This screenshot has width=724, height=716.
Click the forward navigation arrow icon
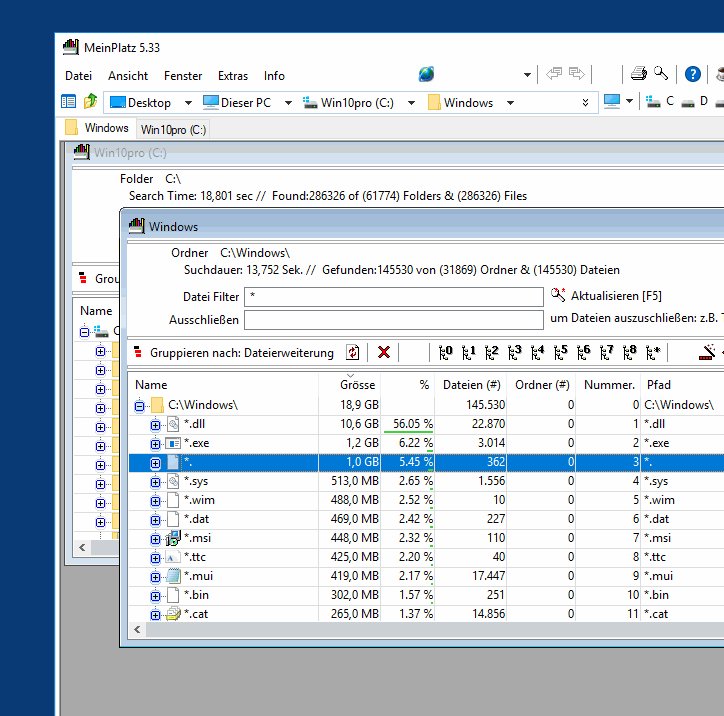[577, 74]
